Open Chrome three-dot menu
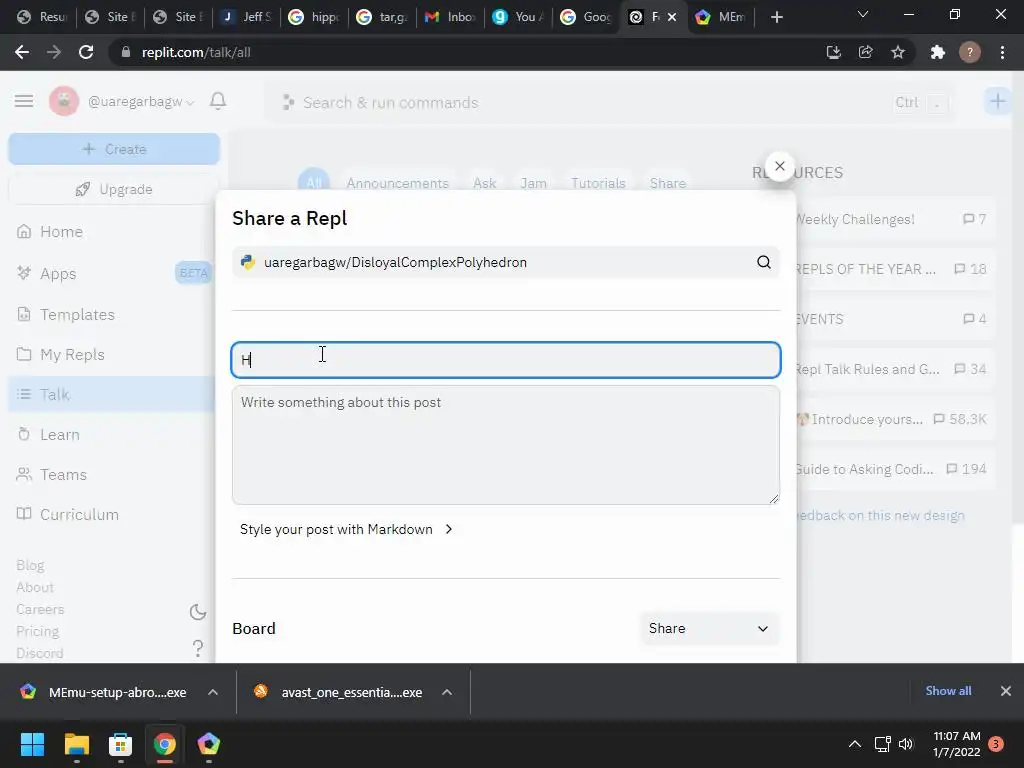Viewport: 1024px width, 768px height. [x=1002, y=52]
